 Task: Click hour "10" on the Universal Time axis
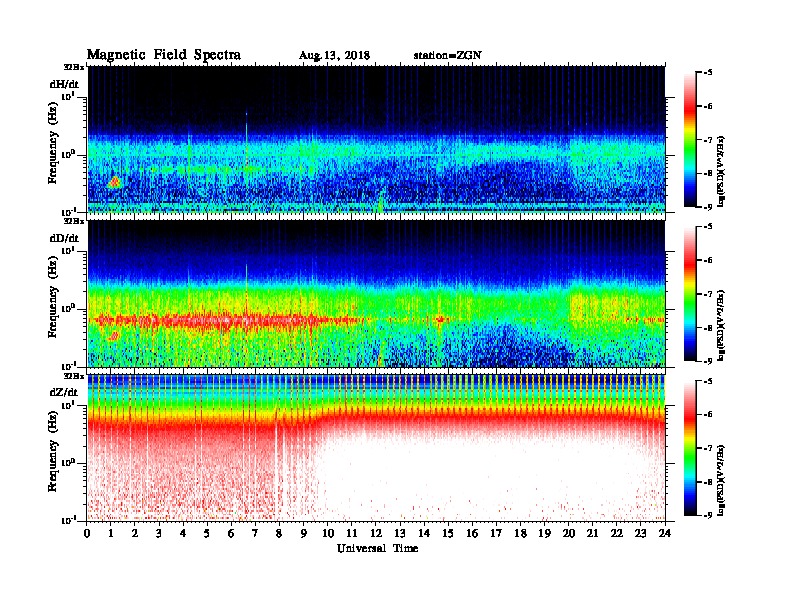(x=328, y=533)
